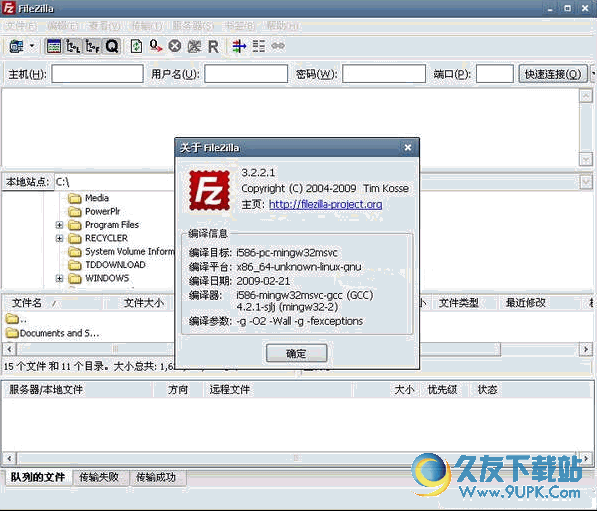The image size is (597, 511).
Task: Click the filezilla-project.org homepage link
Action: click(x=326, y=204)
